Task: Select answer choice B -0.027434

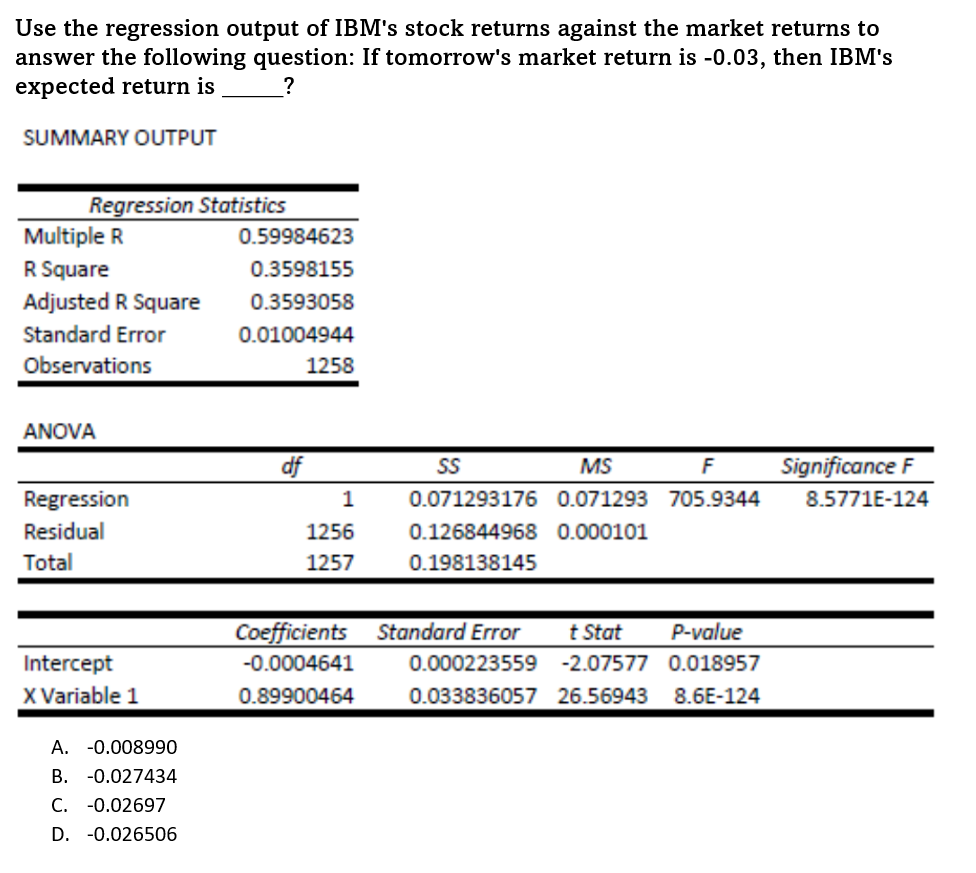Action: pyautogui.click(x=120, y=775)
